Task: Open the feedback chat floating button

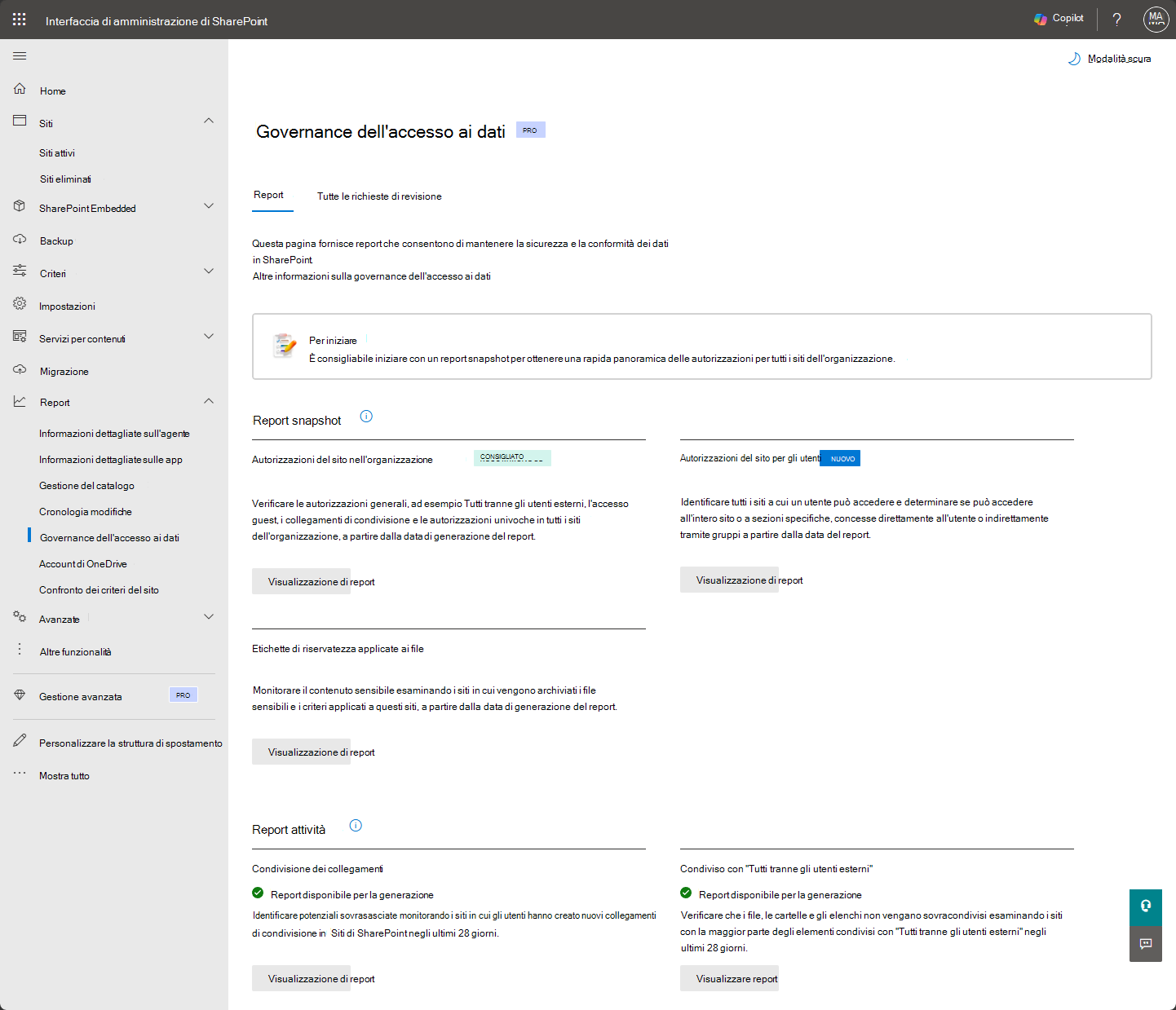Action: (1146, 944)
